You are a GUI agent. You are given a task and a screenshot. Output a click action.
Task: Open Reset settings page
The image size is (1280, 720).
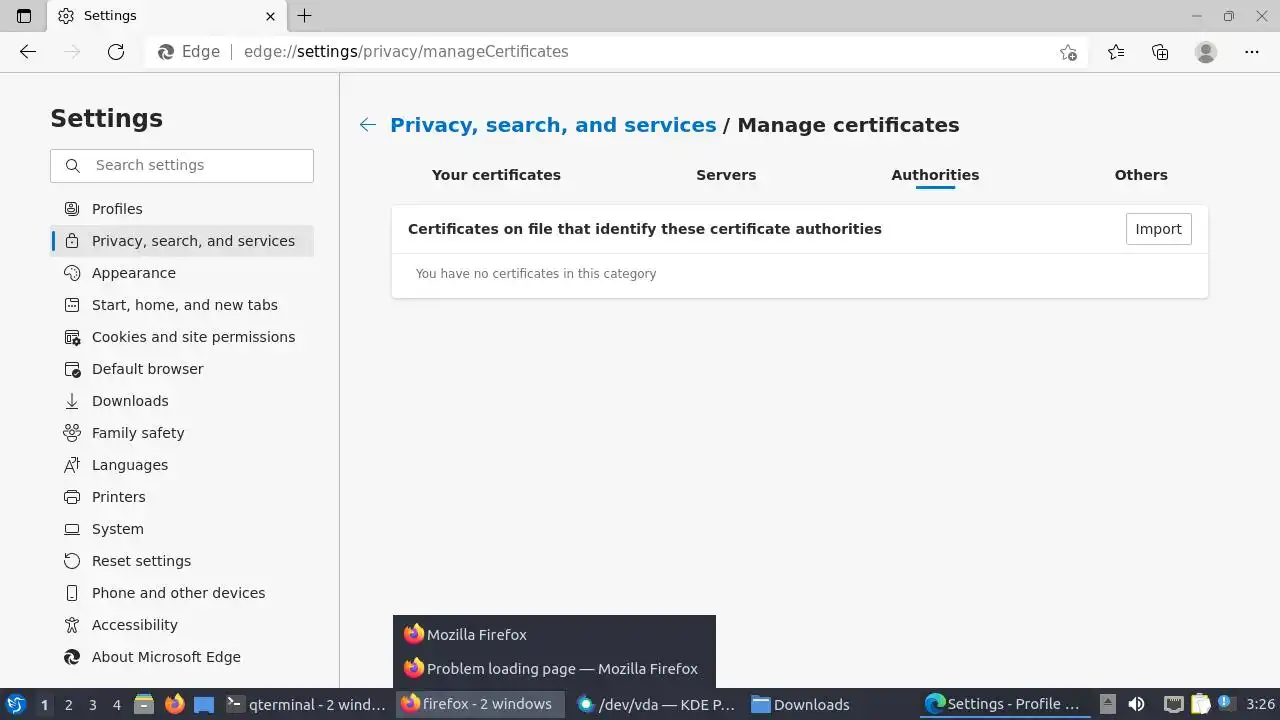pyautogui.click(x=182, y=561)
